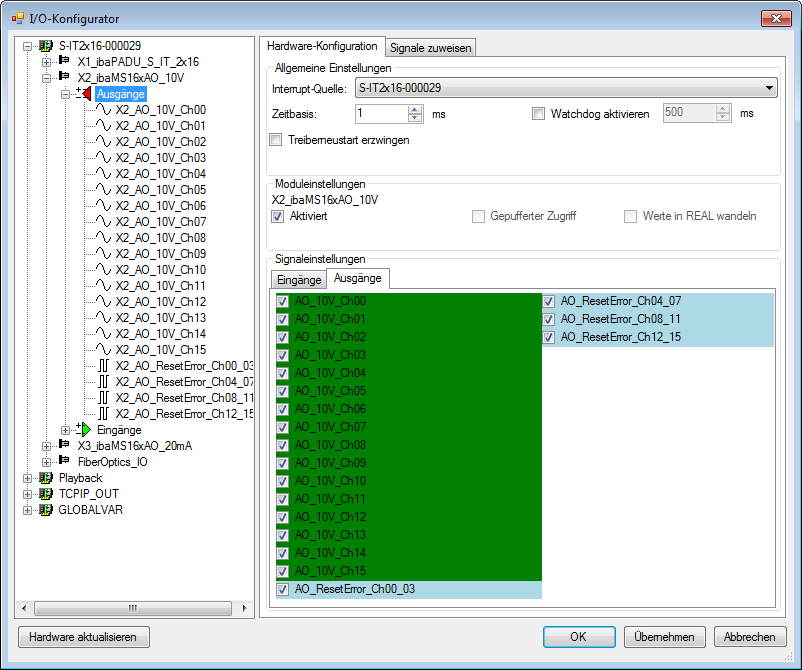Click the Übernehmen button
The height and width of the screenshot is (670, 802).
665,637
